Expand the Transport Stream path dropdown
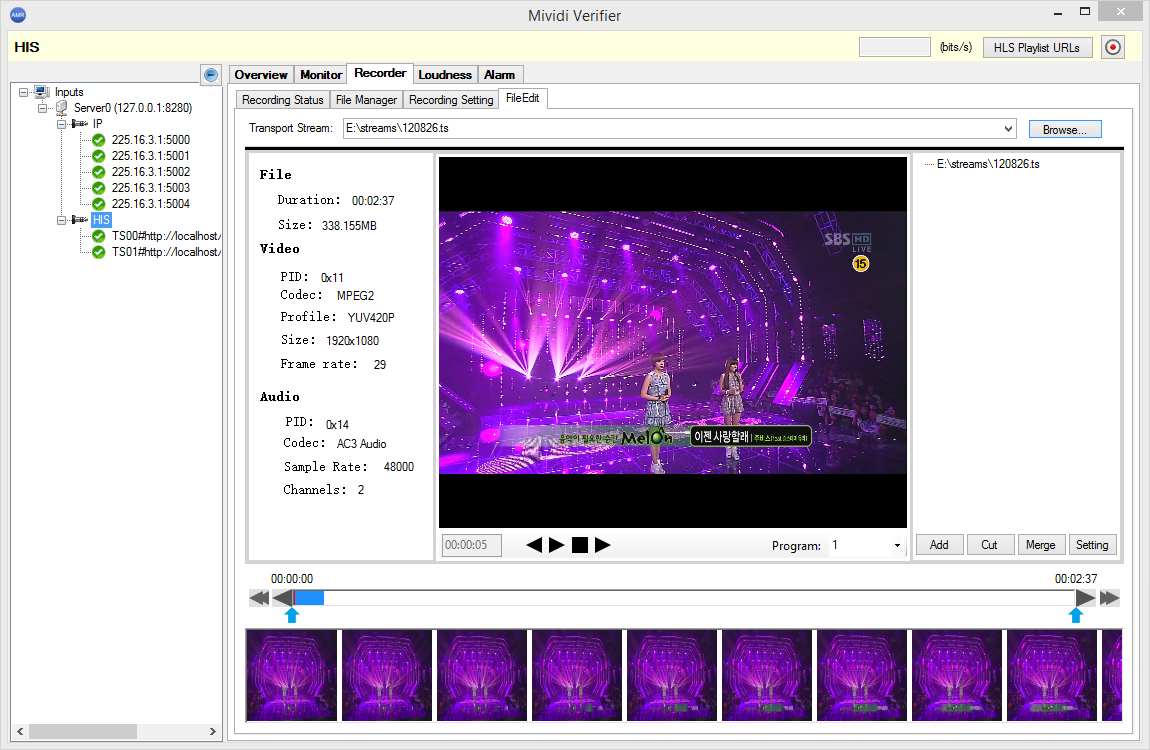 [x=1007, y=129]
